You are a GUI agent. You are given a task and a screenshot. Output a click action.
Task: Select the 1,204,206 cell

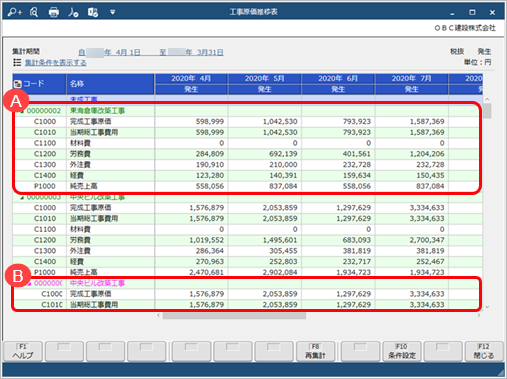[x=427, y=154]
